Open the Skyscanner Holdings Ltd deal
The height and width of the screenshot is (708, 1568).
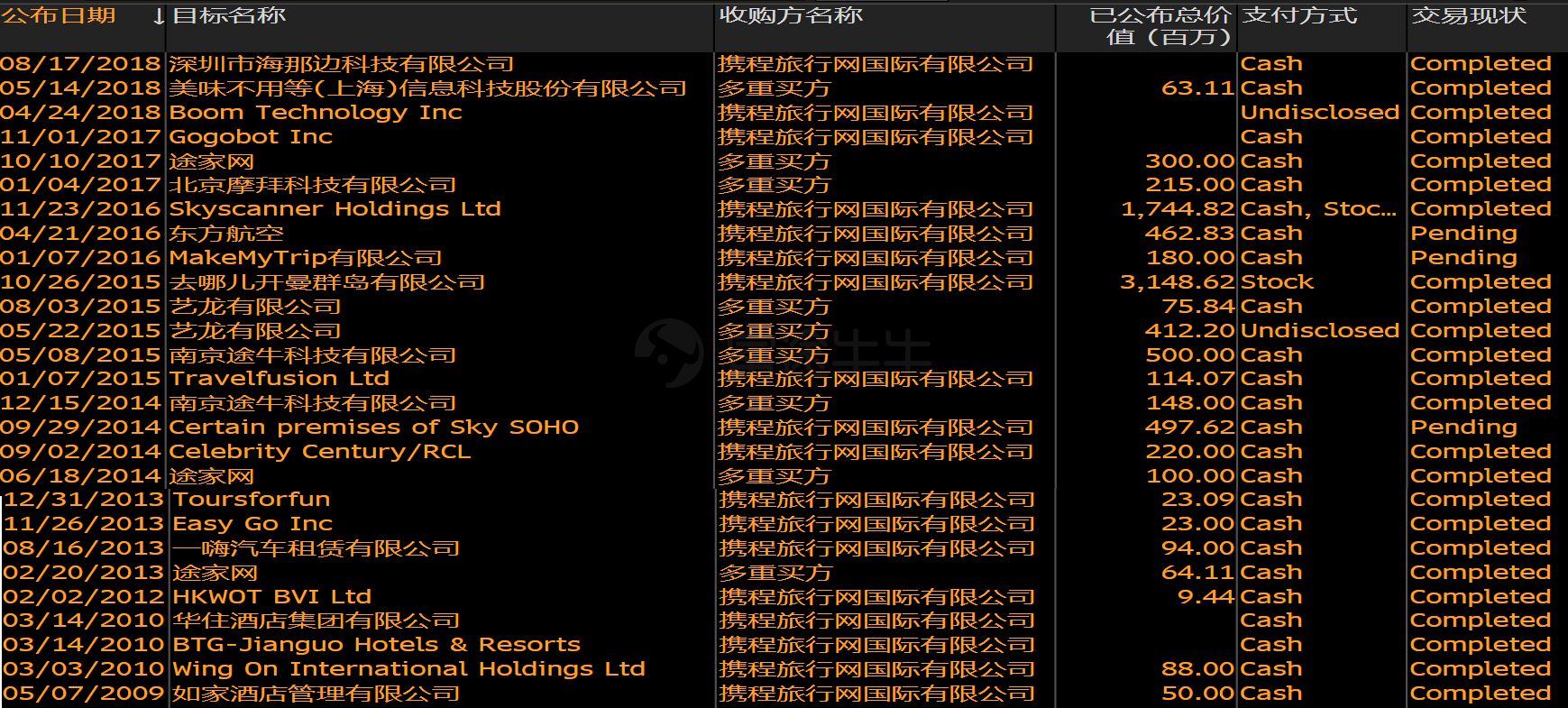[335, 209]
